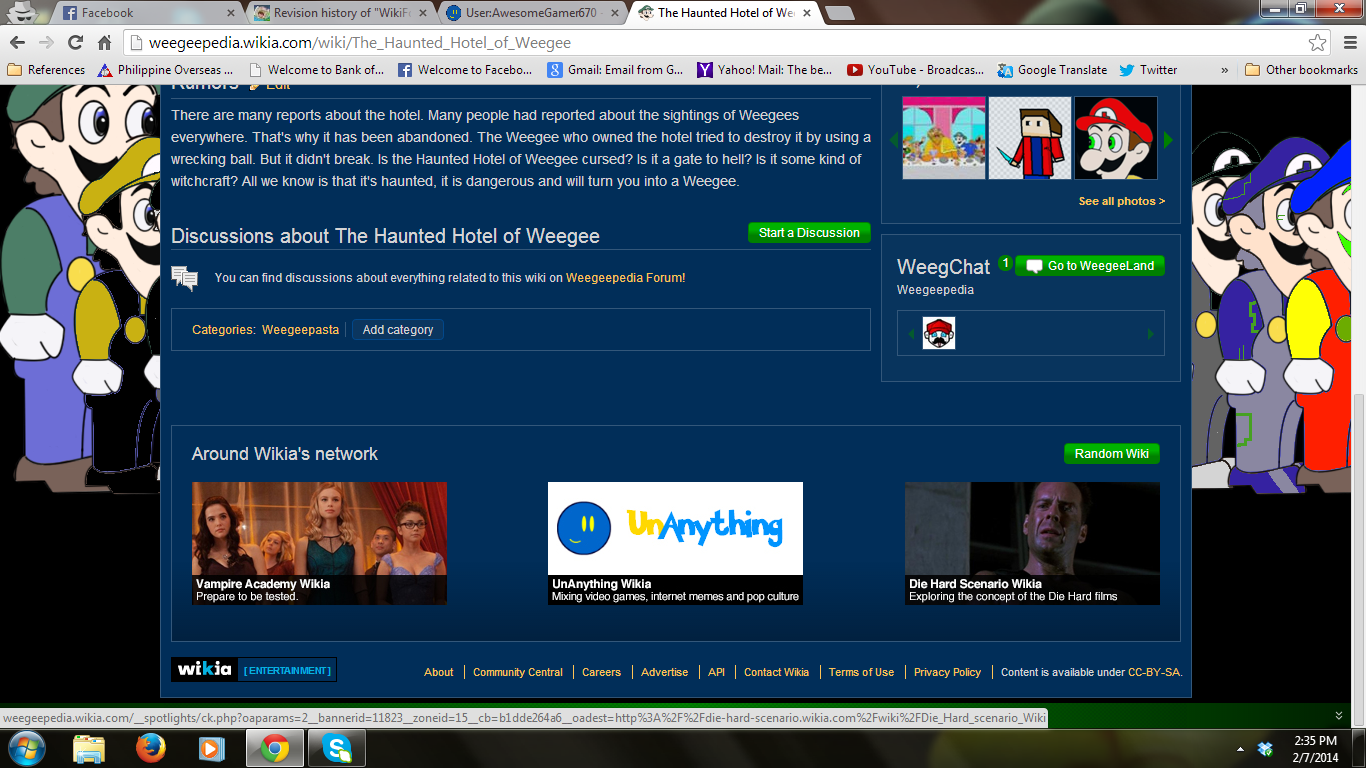This screenshot has height=768, width=1366.
Task: Open the Advertise footer link
Action: [665, 672]
